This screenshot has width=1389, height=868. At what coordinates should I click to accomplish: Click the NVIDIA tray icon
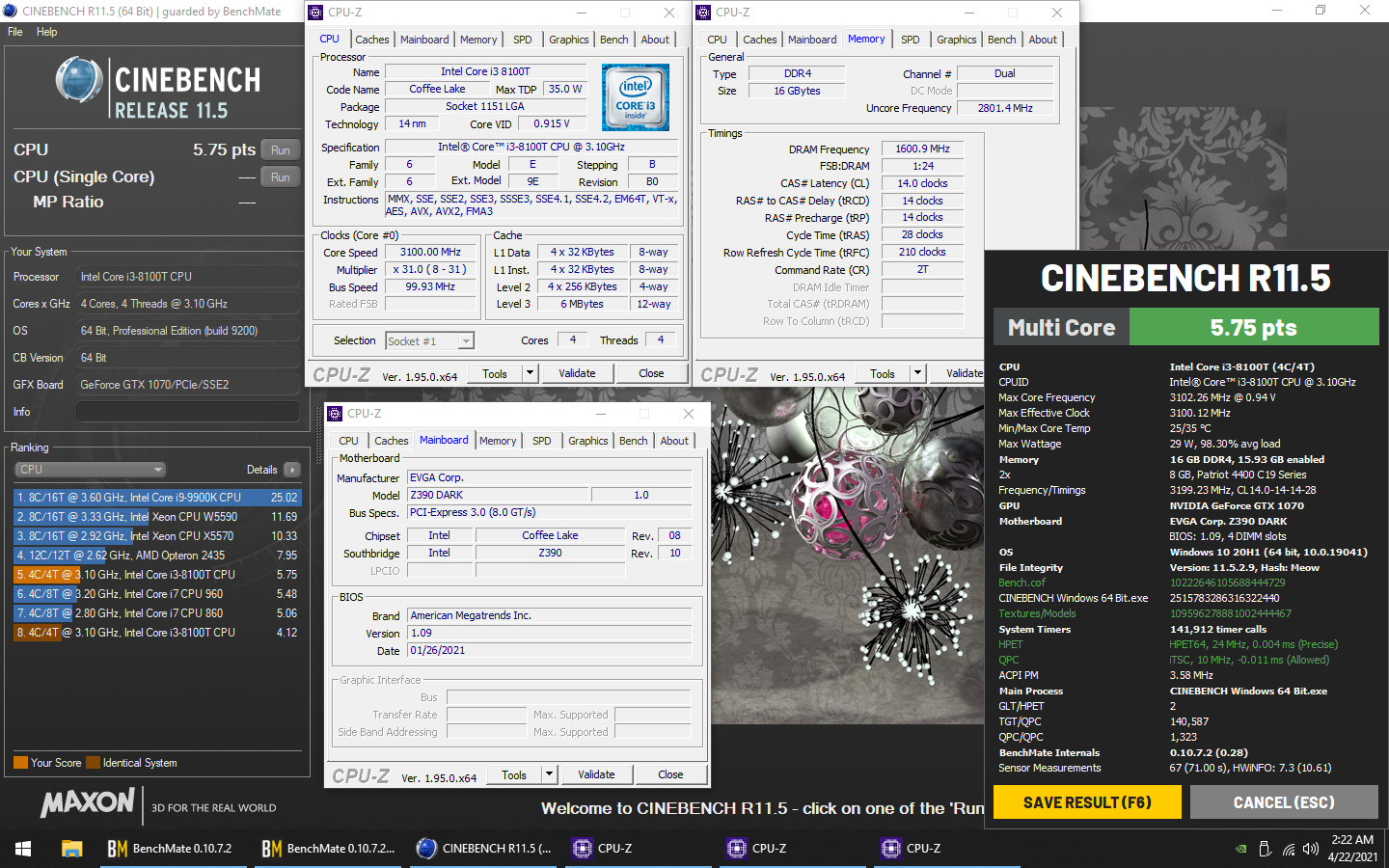tap(1240, 850)
